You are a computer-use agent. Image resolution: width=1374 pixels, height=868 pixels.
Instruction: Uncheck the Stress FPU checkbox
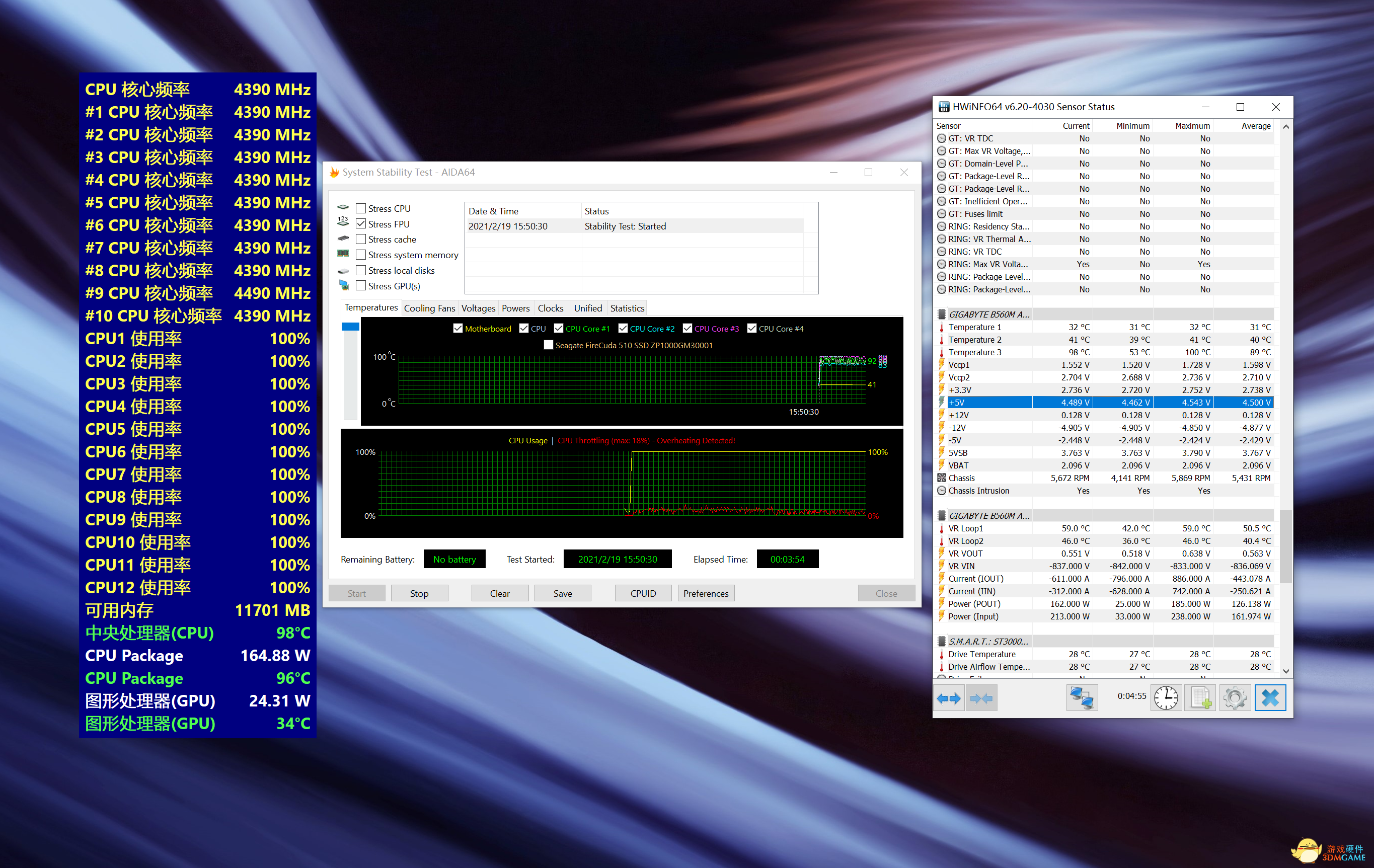pyautogui.click(x=361, y=224)
